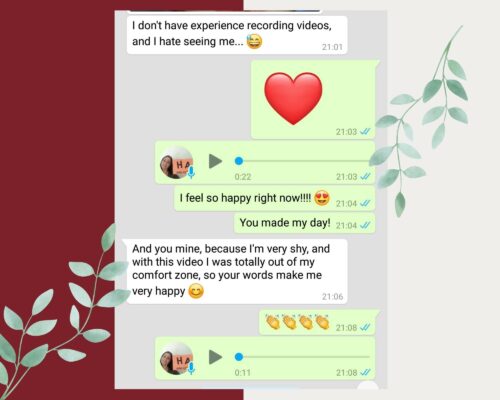This screenshot has width=500, height=400.
Task: Click the 21:06 timestamp on received message
Action: point(332,296)
